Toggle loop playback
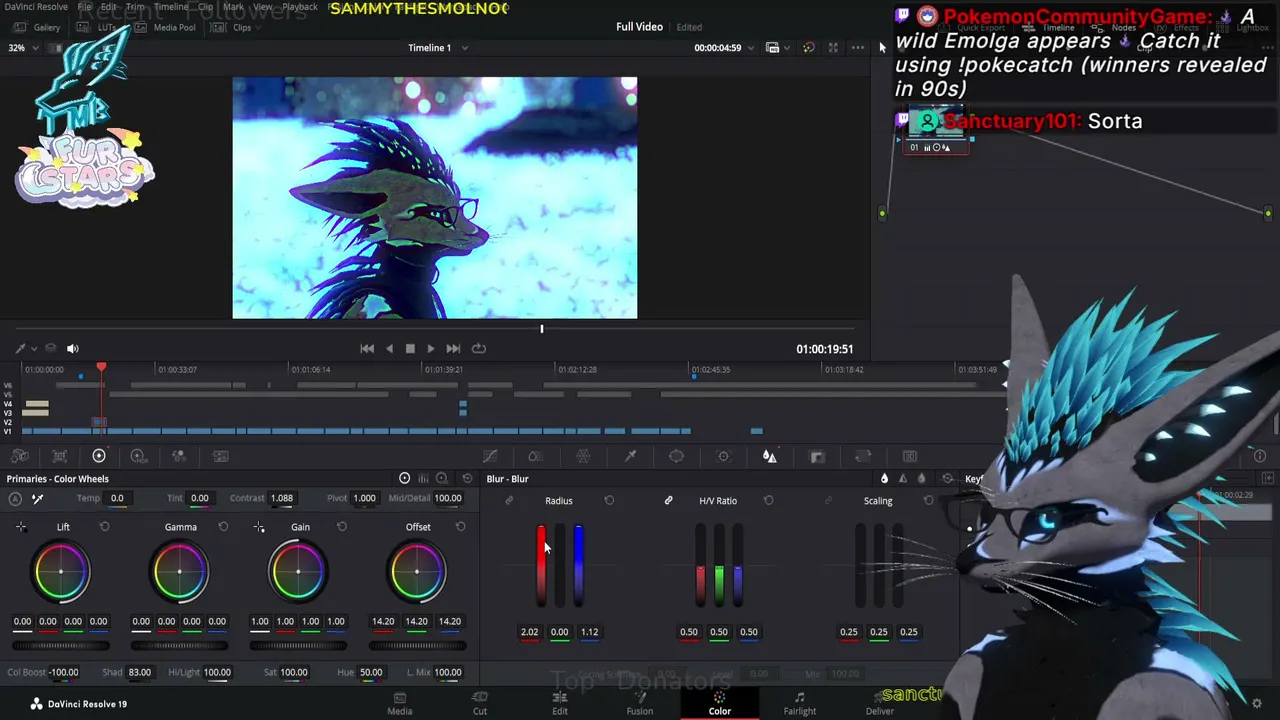The width and height of the screenshot is (1280, 720). pos(479,348)
